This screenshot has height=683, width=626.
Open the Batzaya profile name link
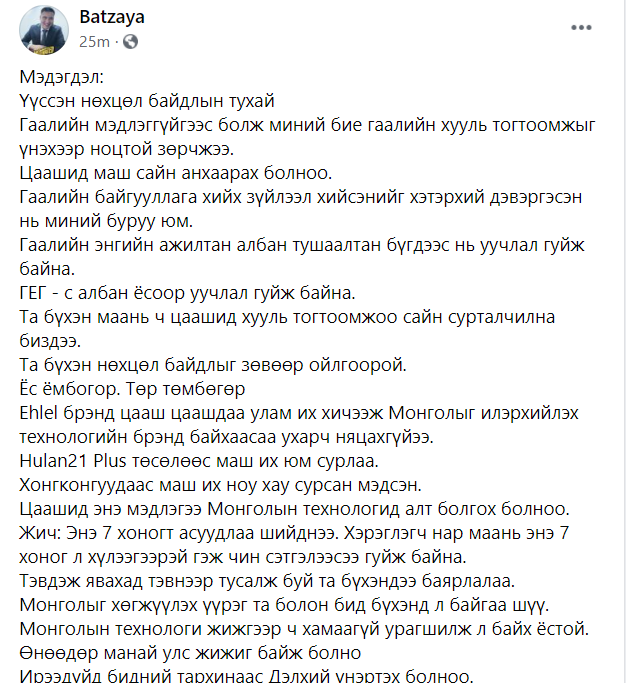point(112,17)
